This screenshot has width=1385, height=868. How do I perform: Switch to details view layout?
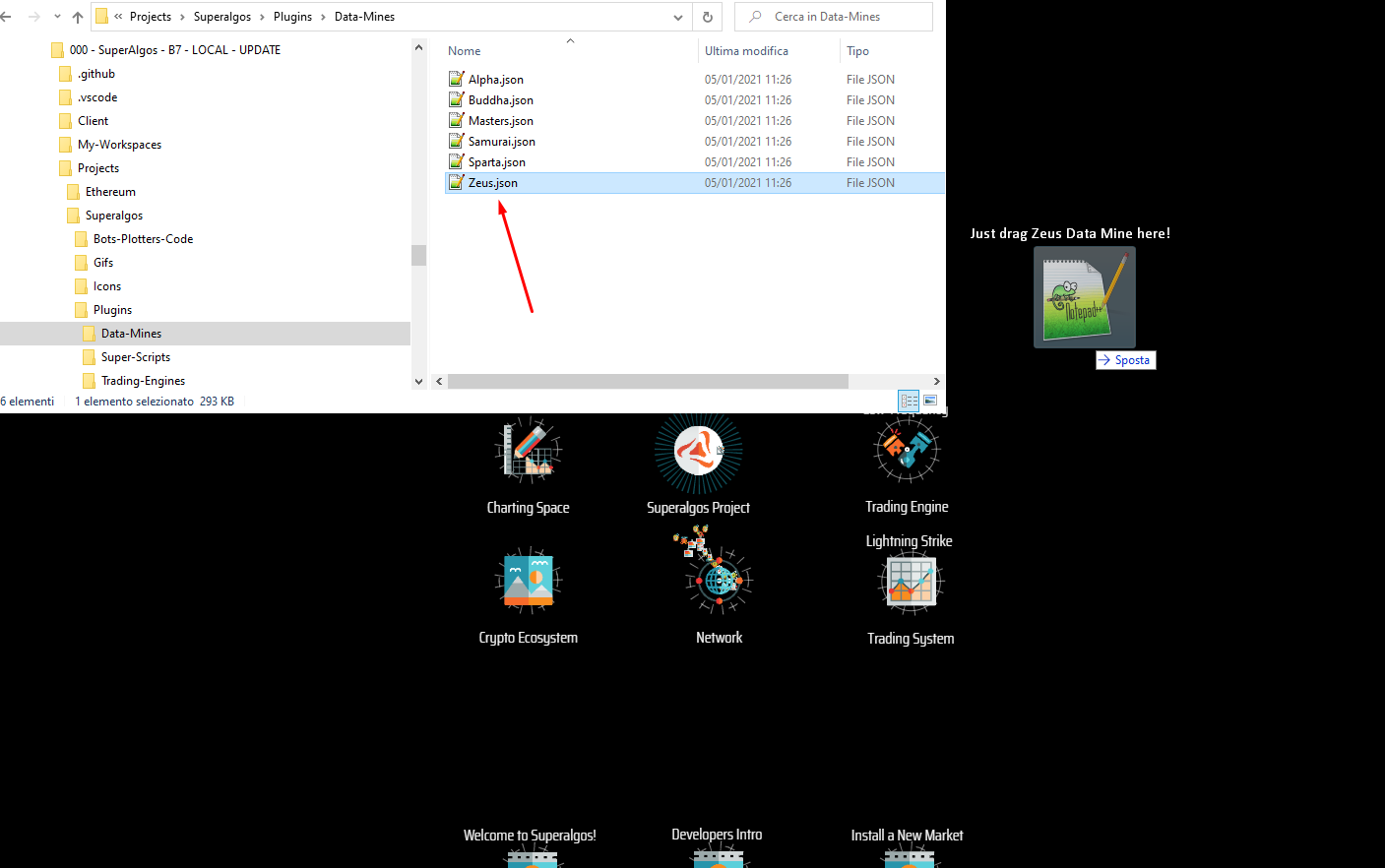pyautogui.click(x=909, y=401)
